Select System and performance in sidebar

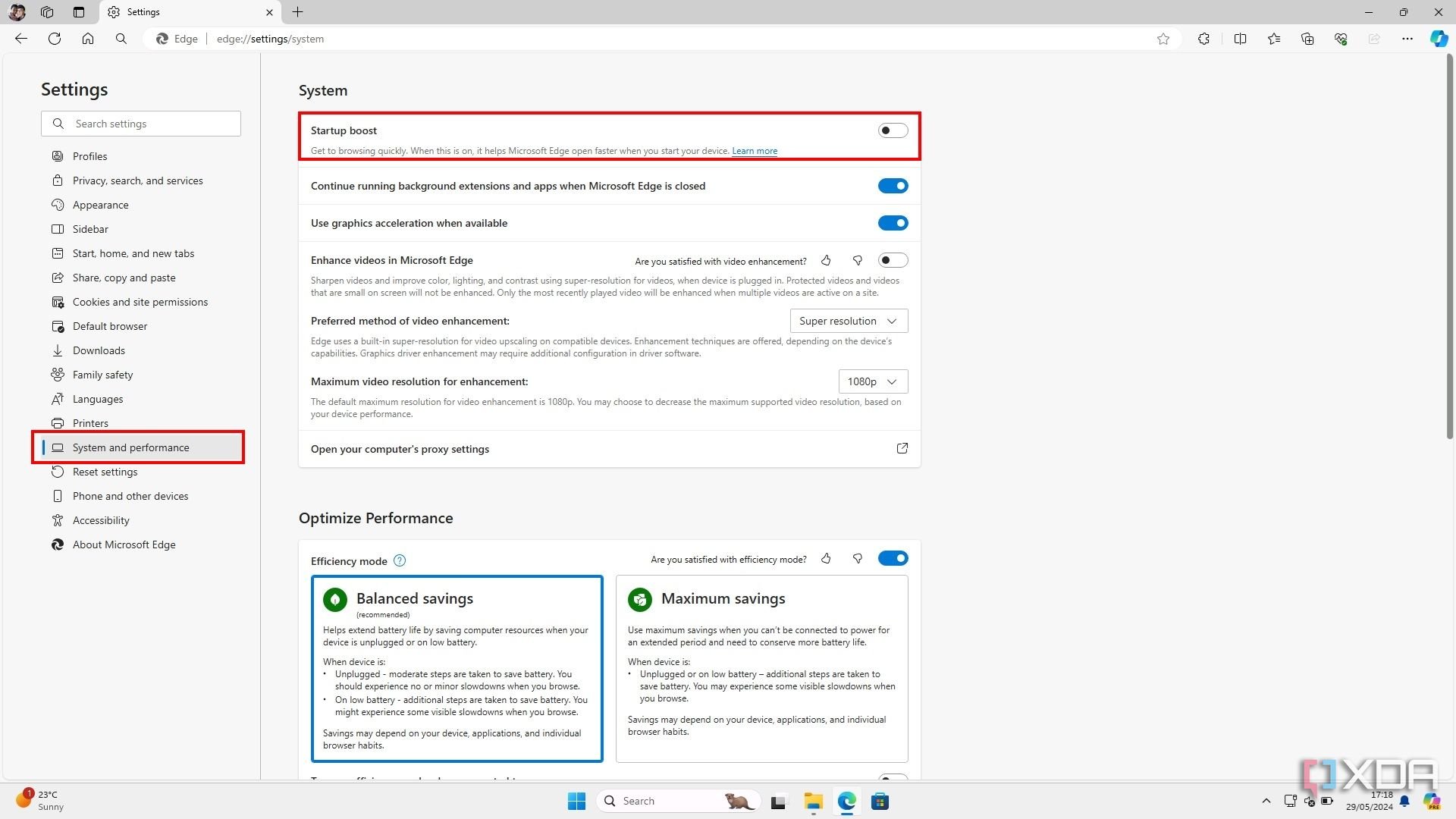(140, 447)
